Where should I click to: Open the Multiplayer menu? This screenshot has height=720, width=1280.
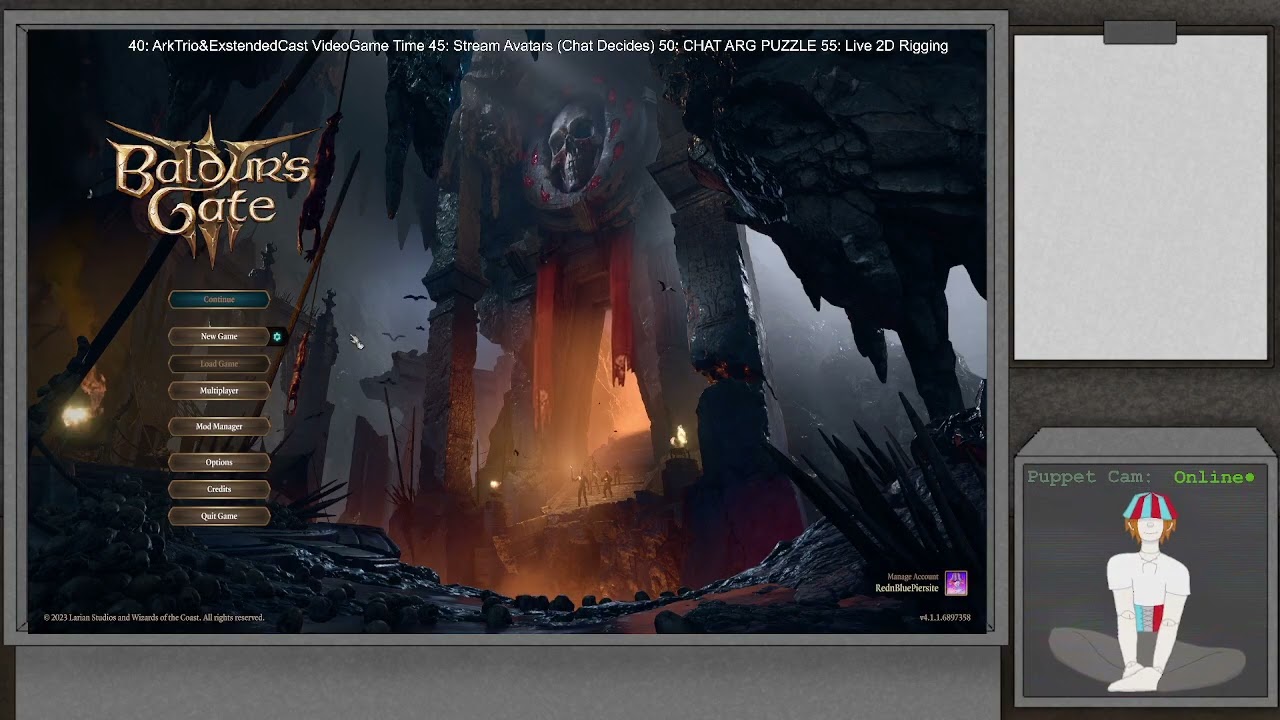point(219,391)
